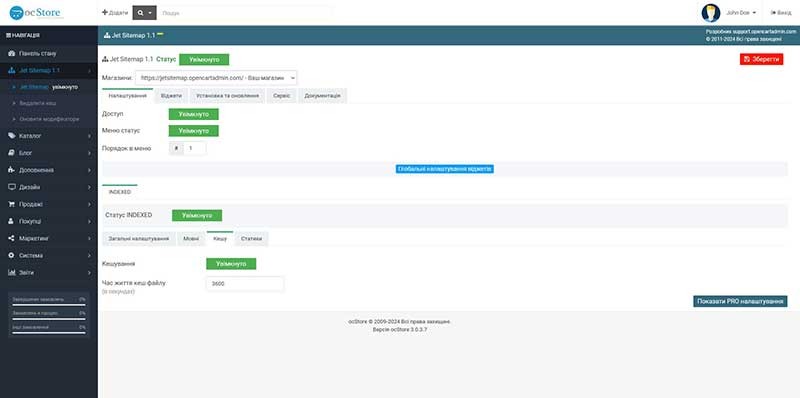Click the Маркетинг share icon

[x=12, y=238]
